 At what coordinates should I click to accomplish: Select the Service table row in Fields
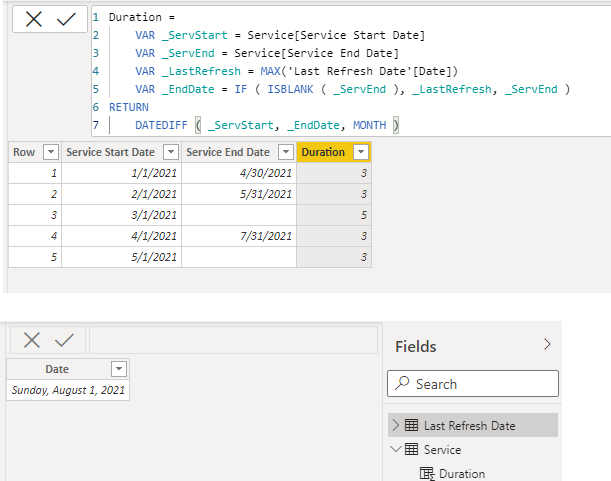click(473, 449)
